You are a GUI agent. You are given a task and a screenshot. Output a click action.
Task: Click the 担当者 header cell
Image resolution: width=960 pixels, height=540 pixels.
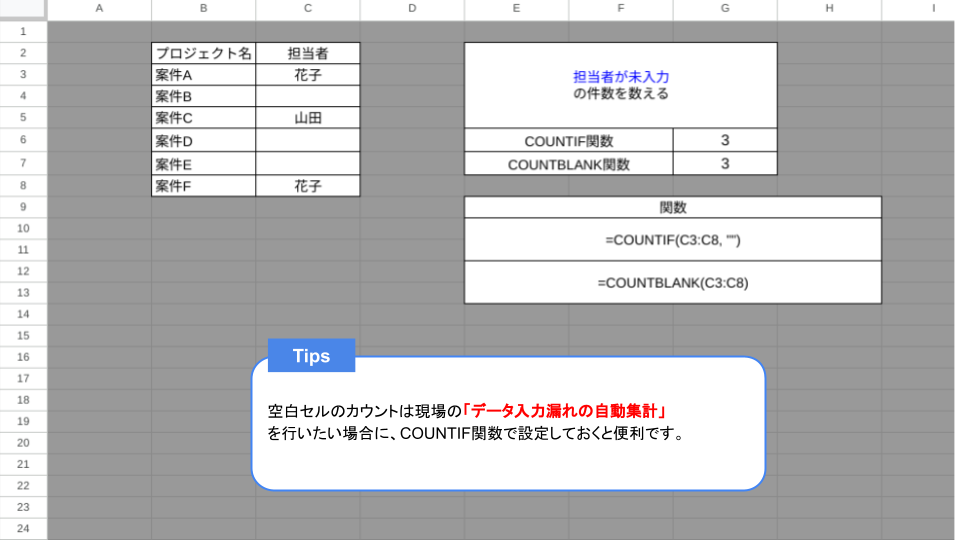[x=308, y=53]
